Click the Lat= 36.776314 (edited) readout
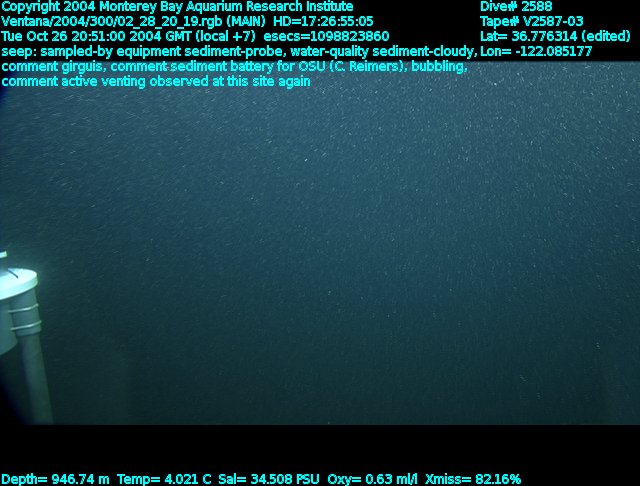Screen dimensions: 640x486 tap(555, 36)
